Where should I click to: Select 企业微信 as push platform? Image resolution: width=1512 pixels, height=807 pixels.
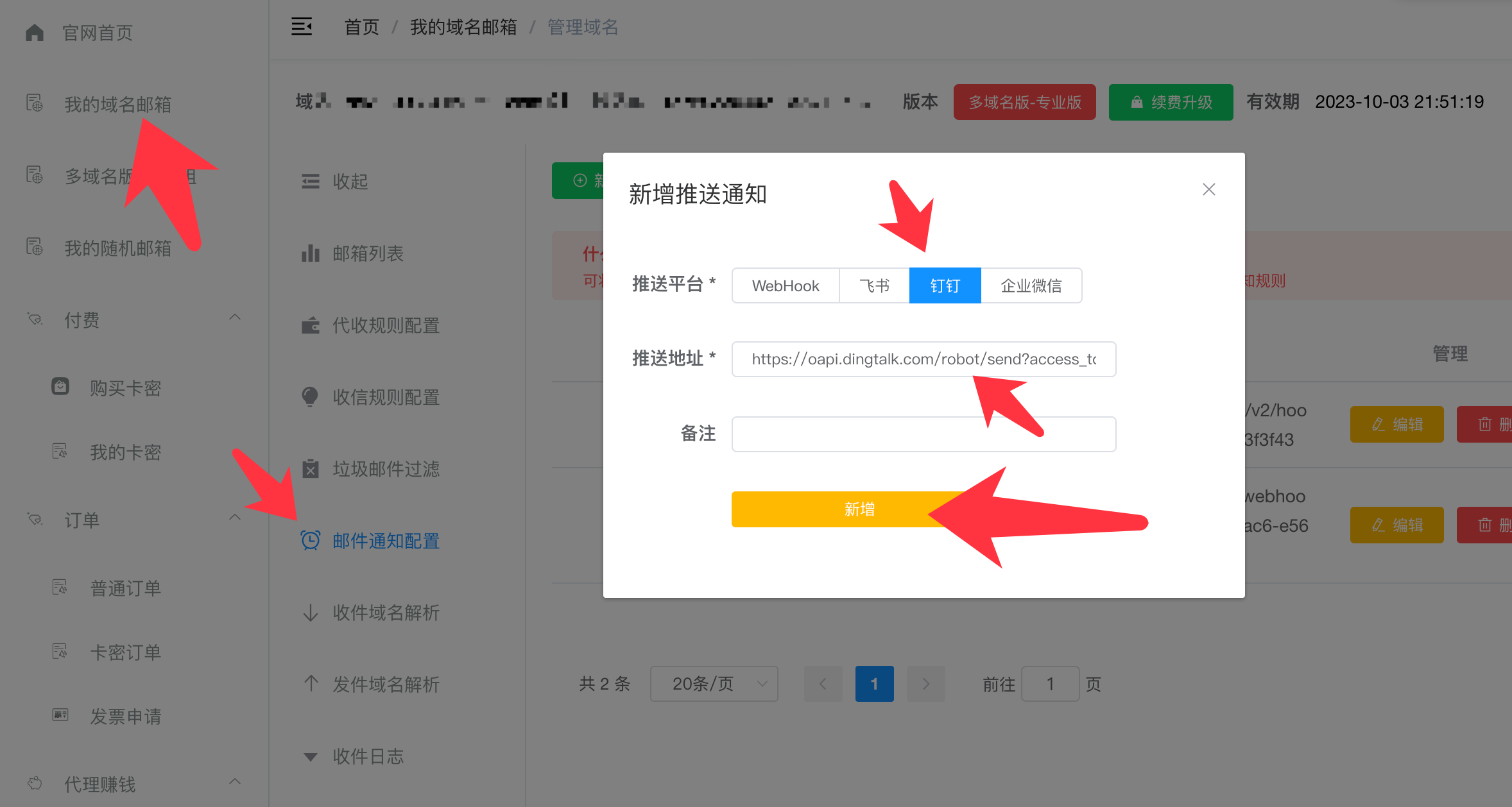pyautogui.click(x=1031, y=285)
